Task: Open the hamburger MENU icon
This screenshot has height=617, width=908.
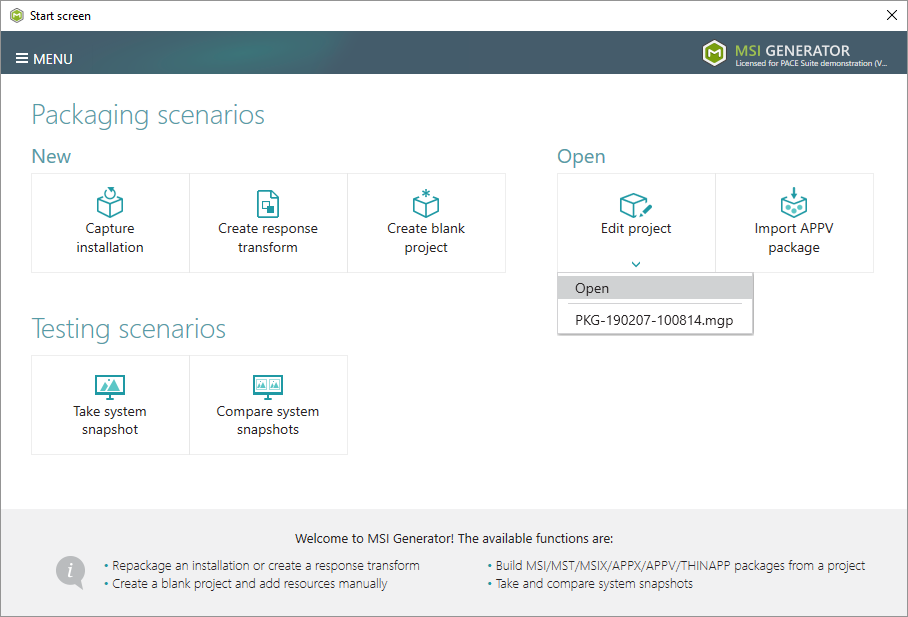Action: point(21,59)
